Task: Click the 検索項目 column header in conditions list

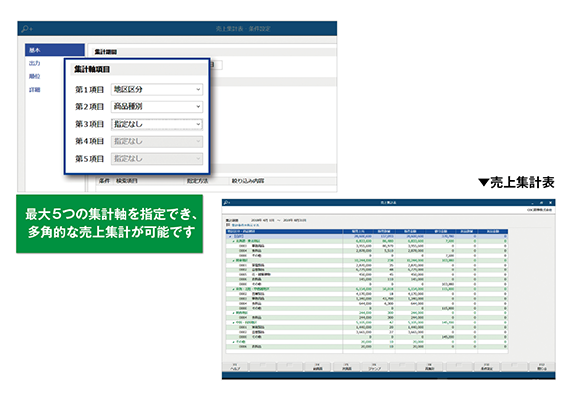Action: (x=127, y=181)
